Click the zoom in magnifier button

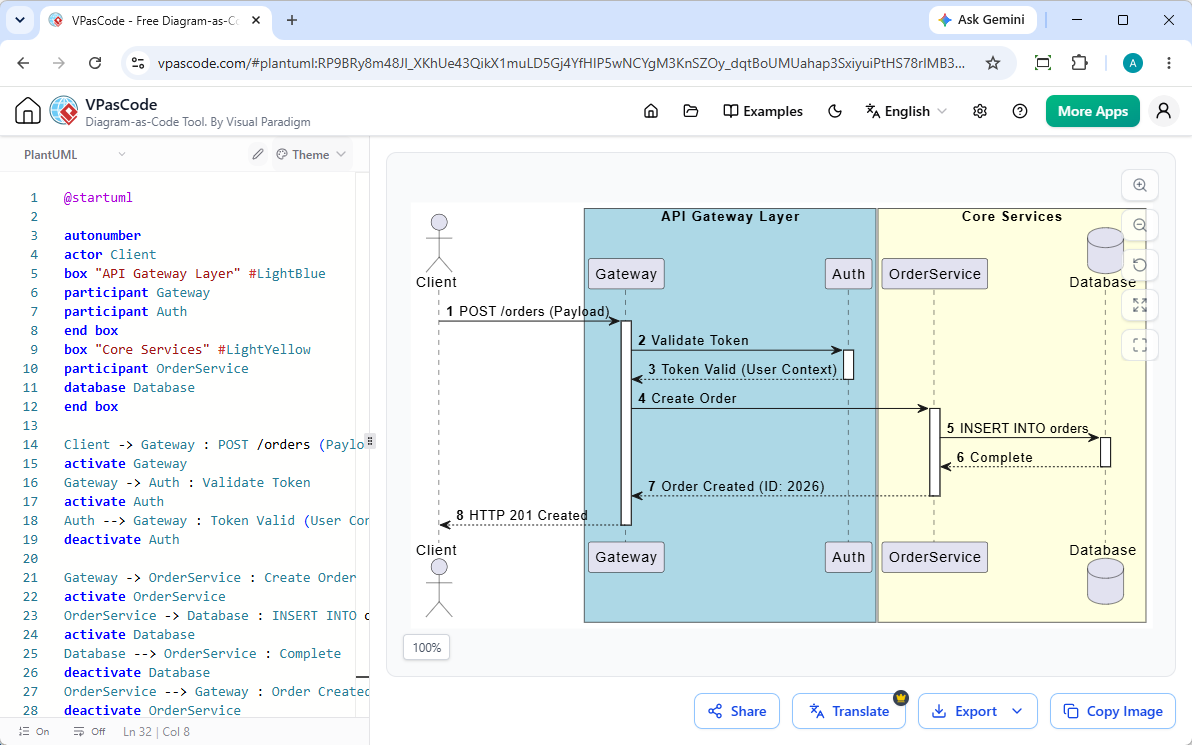tap(1140, 185)
